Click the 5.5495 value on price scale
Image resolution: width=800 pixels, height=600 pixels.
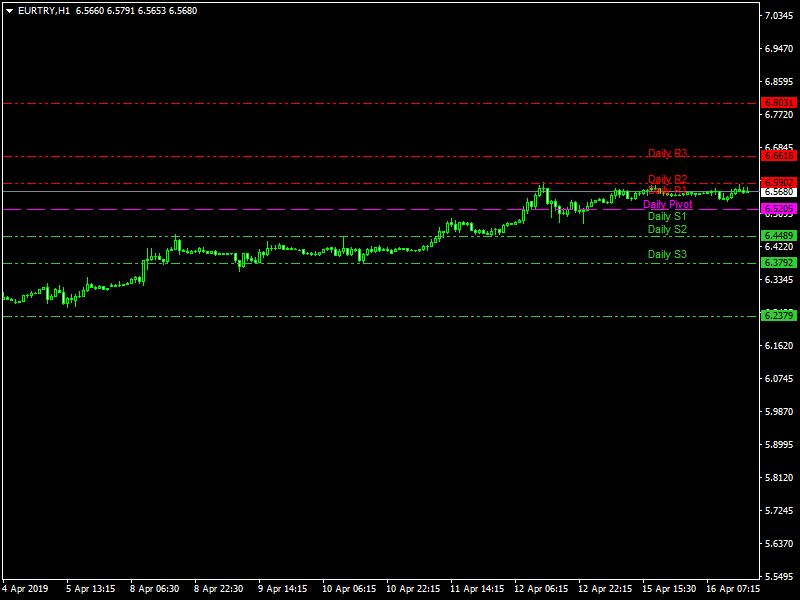pos(779,577)
